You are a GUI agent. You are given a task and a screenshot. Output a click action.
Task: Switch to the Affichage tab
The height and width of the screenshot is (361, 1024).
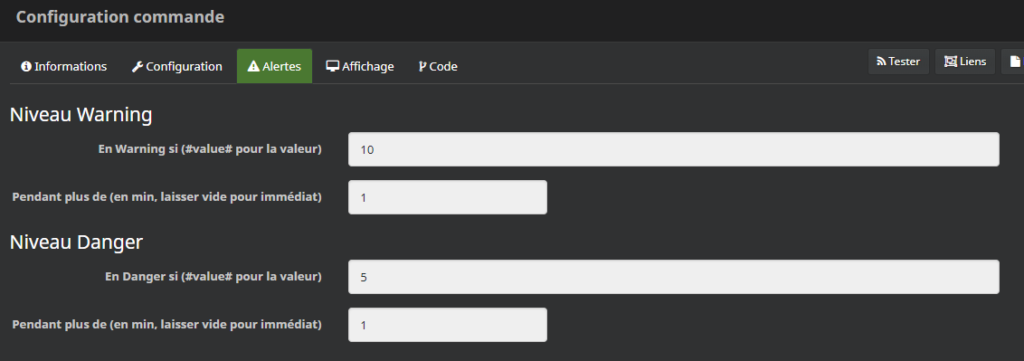360,67
